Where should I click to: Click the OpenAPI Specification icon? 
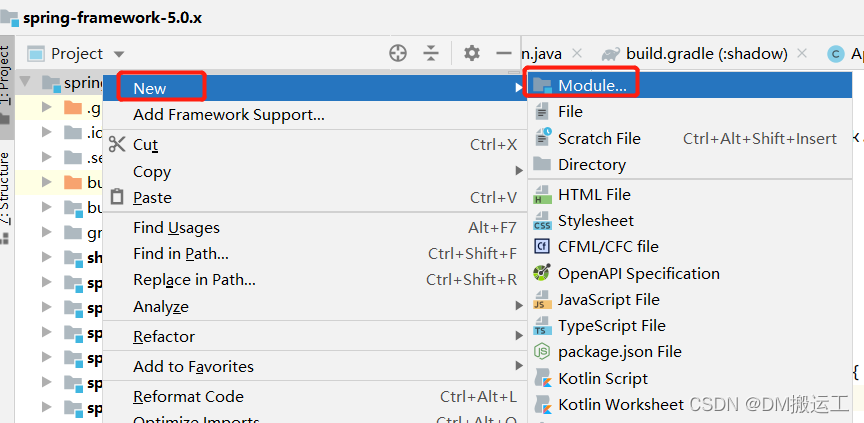542,273
